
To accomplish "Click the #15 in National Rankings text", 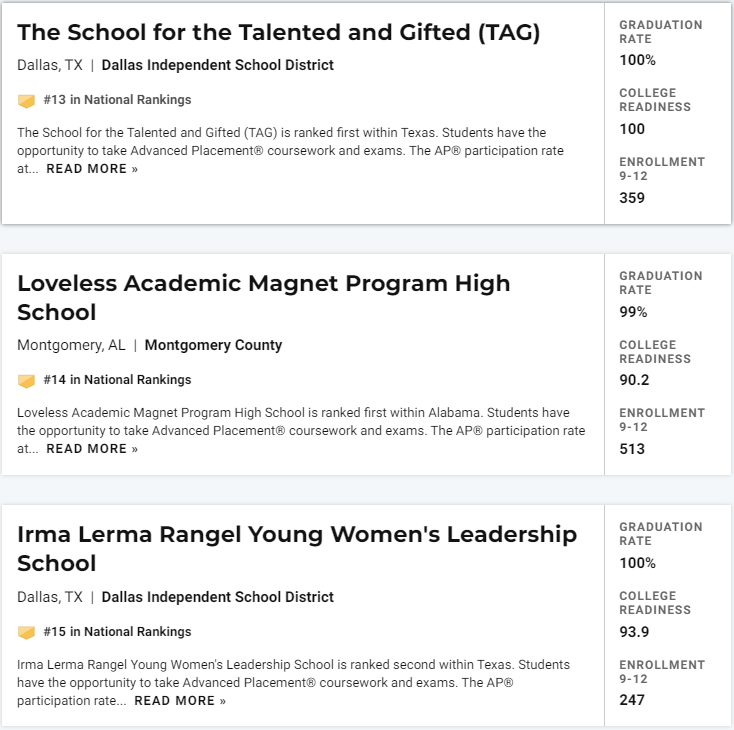I will point(117,632).
